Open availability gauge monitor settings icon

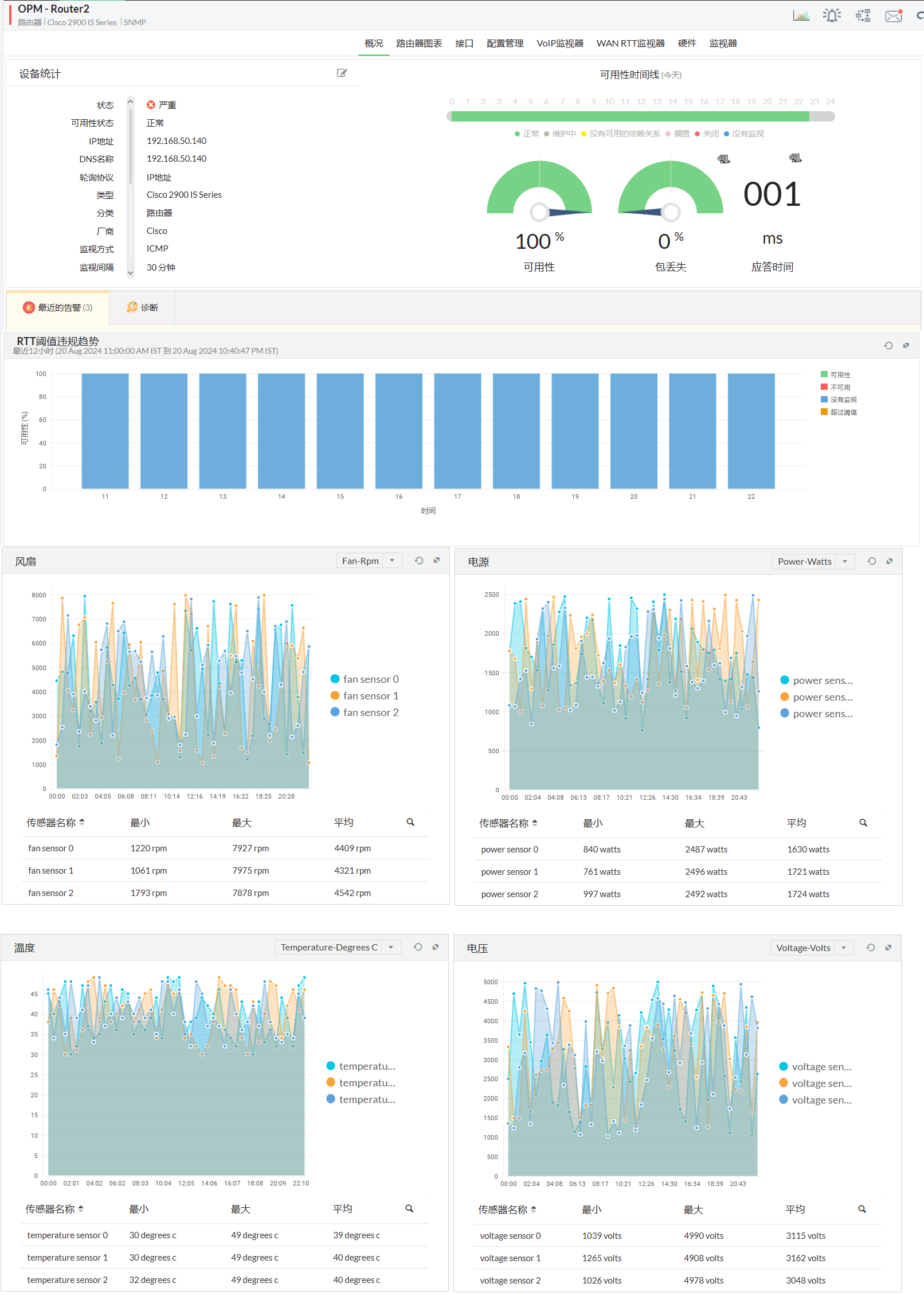point(723,159)
